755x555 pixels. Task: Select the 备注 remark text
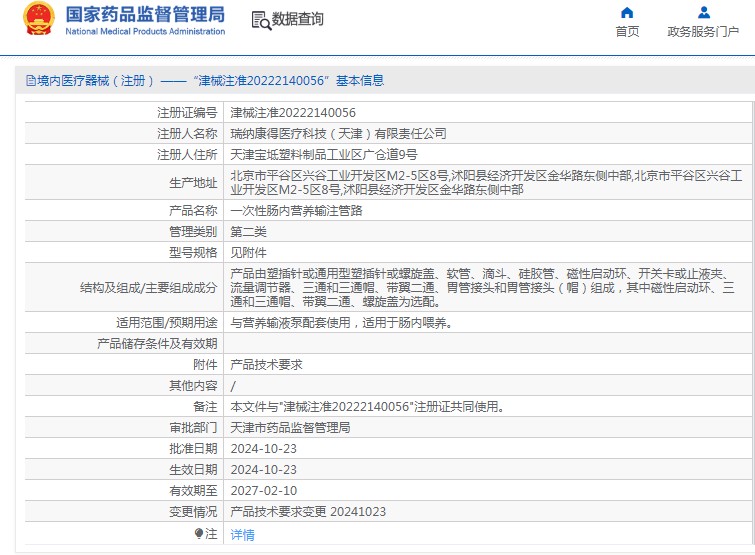click(369, 407)
